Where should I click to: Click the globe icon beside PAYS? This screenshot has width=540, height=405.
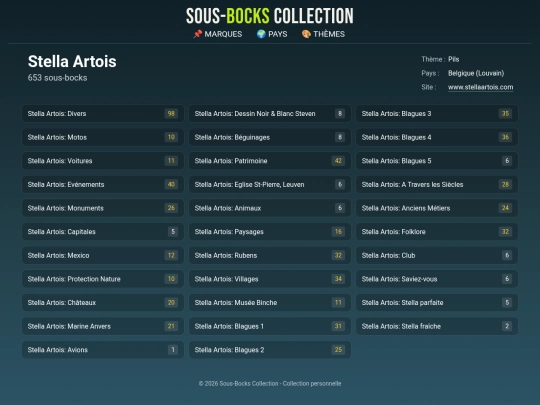coord(261,34)
